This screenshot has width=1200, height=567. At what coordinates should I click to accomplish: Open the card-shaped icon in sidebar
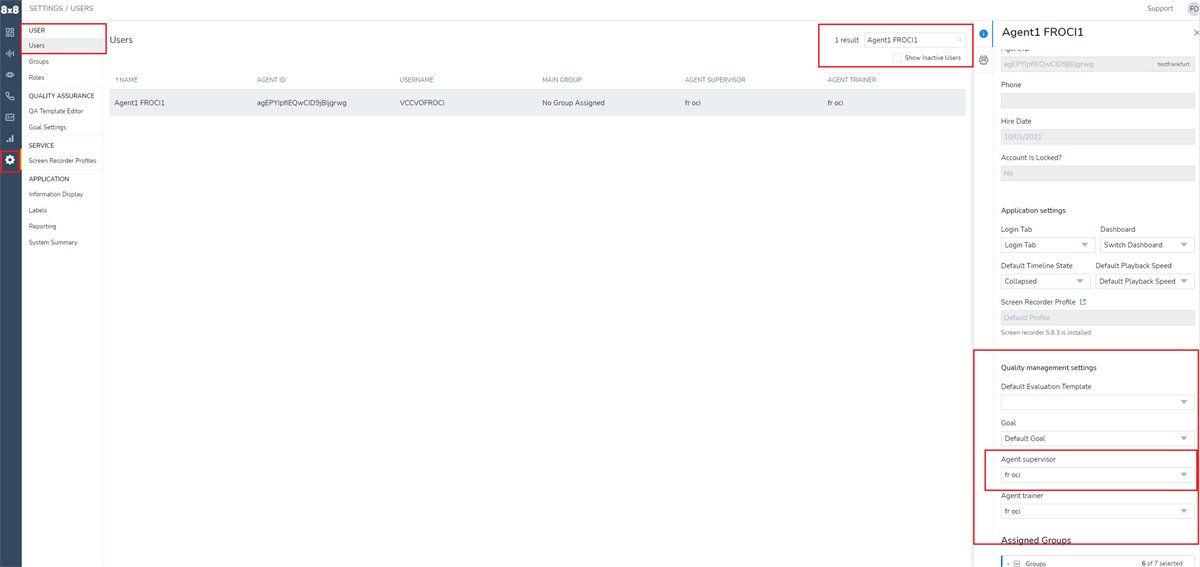tap(10, 117)
